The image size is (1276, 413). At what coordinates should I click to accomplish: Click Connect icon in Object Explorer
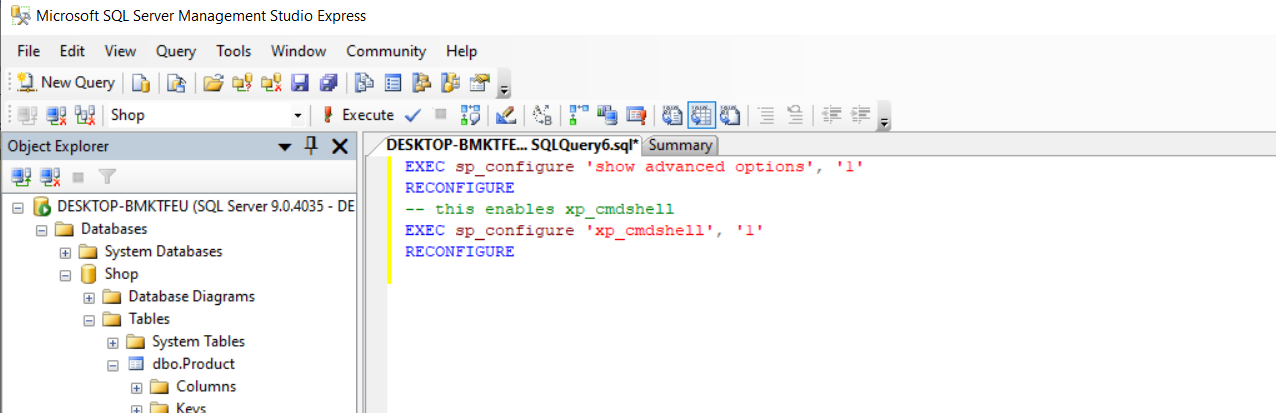point(22,177)
